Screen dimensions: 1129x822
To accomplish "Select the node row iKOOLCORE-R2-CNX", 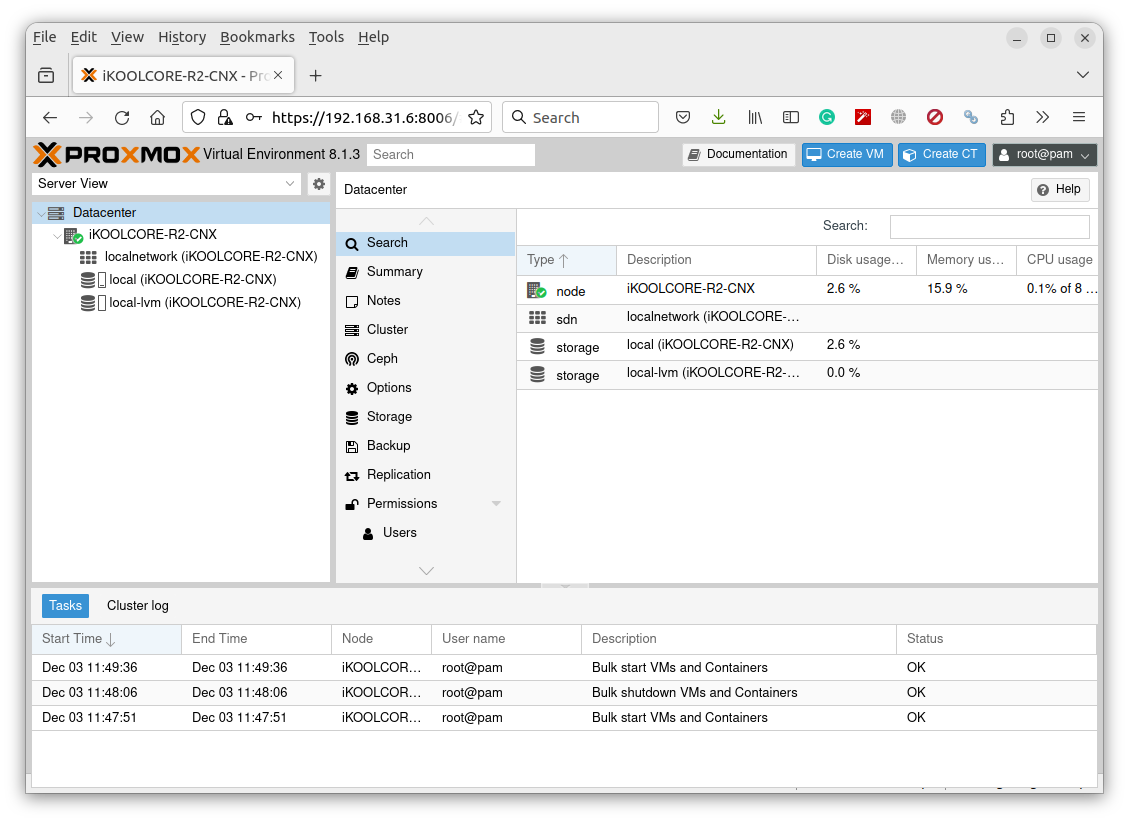I will pos(807,289).
